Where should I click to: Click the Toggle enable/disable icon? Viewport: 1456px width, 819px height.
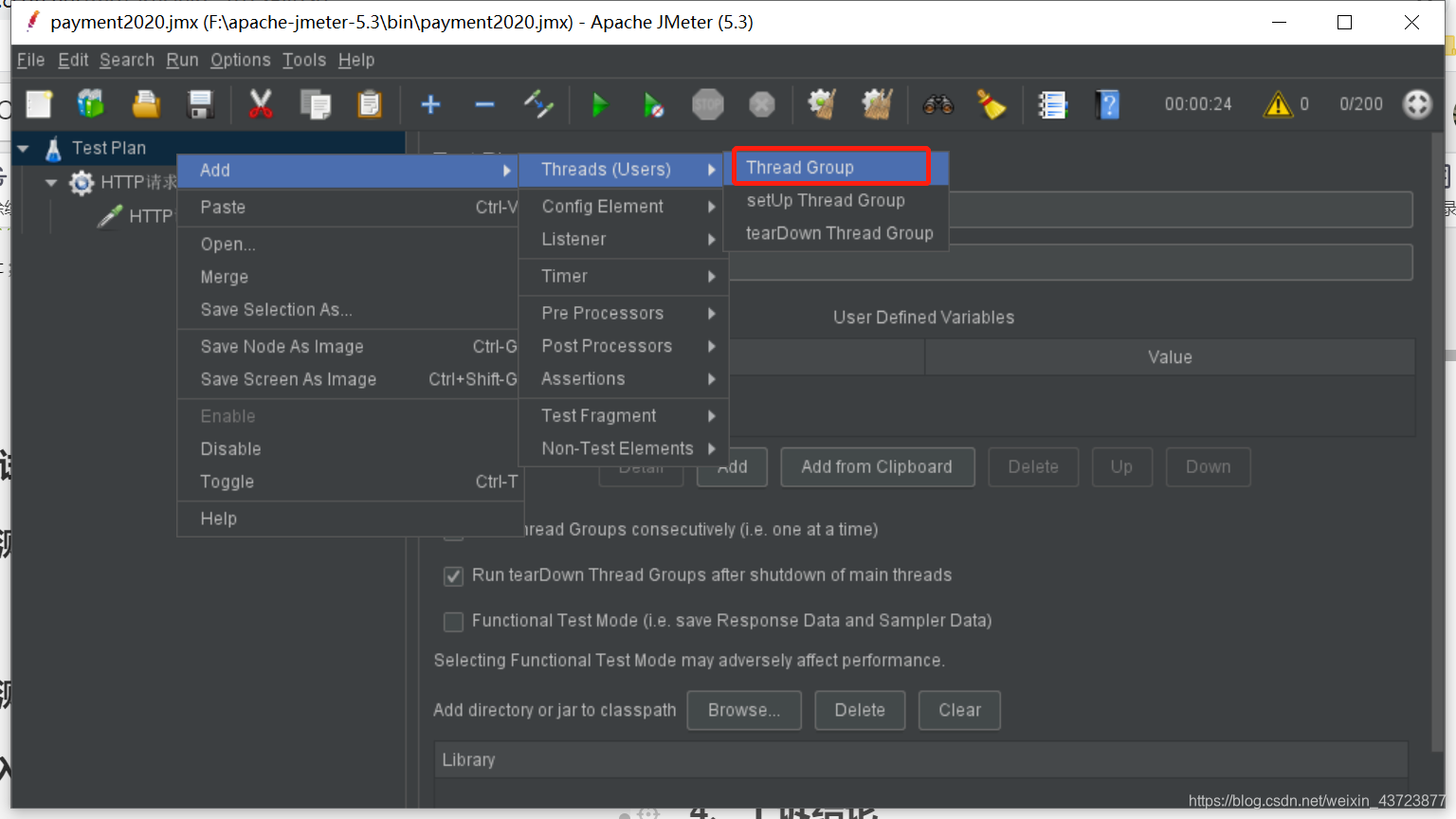pyautogui.click(x=538, y=104)
